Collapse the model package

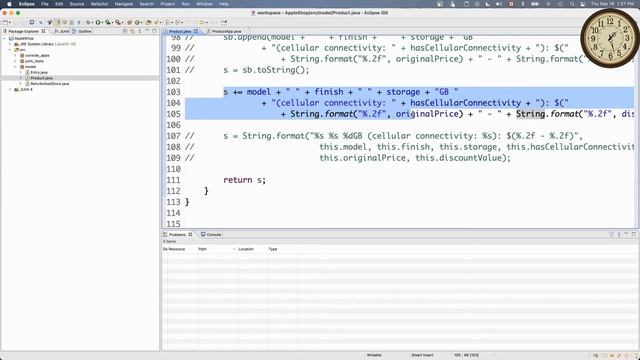click(16, 67)
